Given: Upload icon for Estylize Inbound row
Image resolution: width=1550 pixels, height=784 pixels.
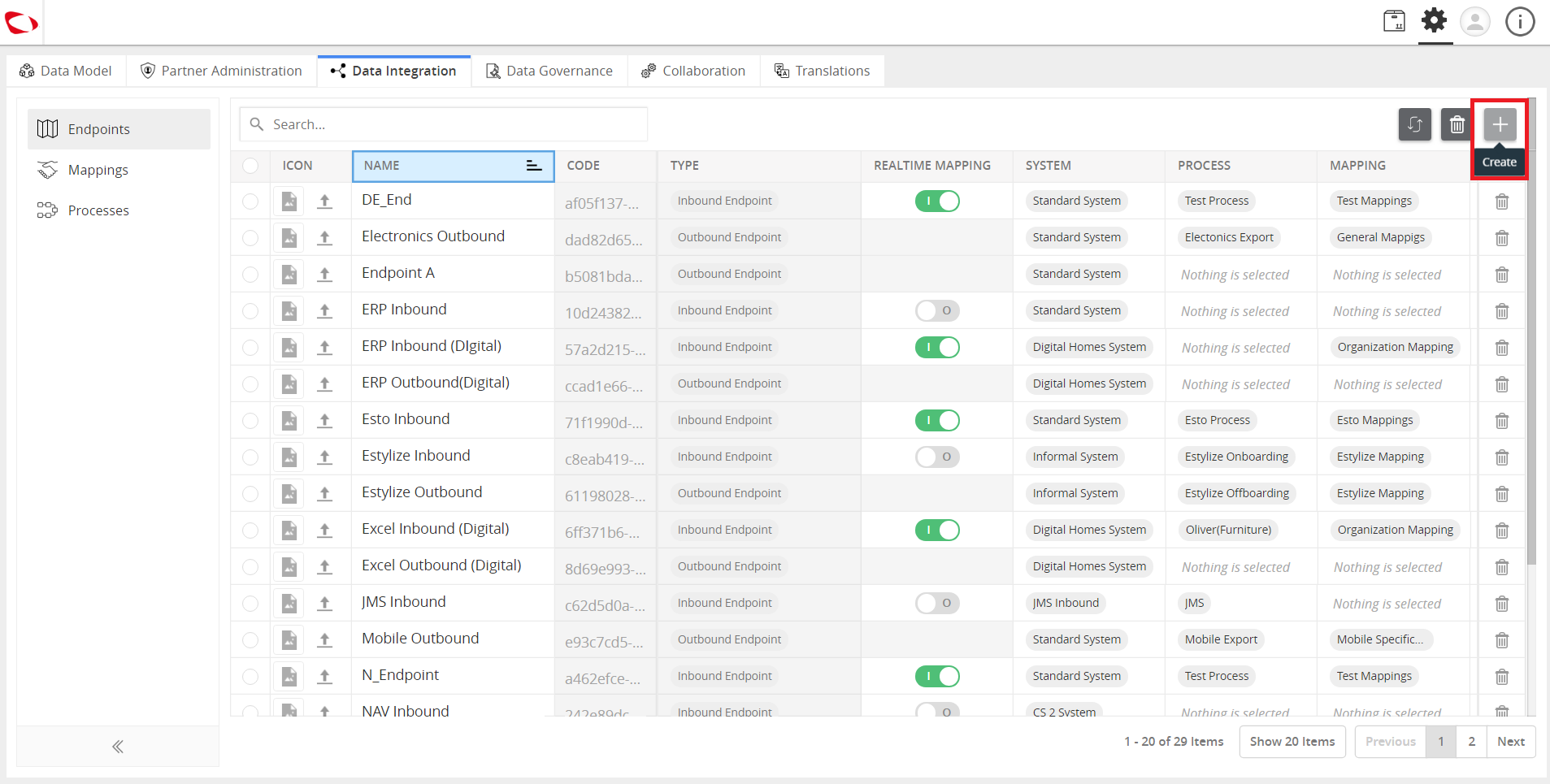Looking at the screenshot, I should coord(325,457).
